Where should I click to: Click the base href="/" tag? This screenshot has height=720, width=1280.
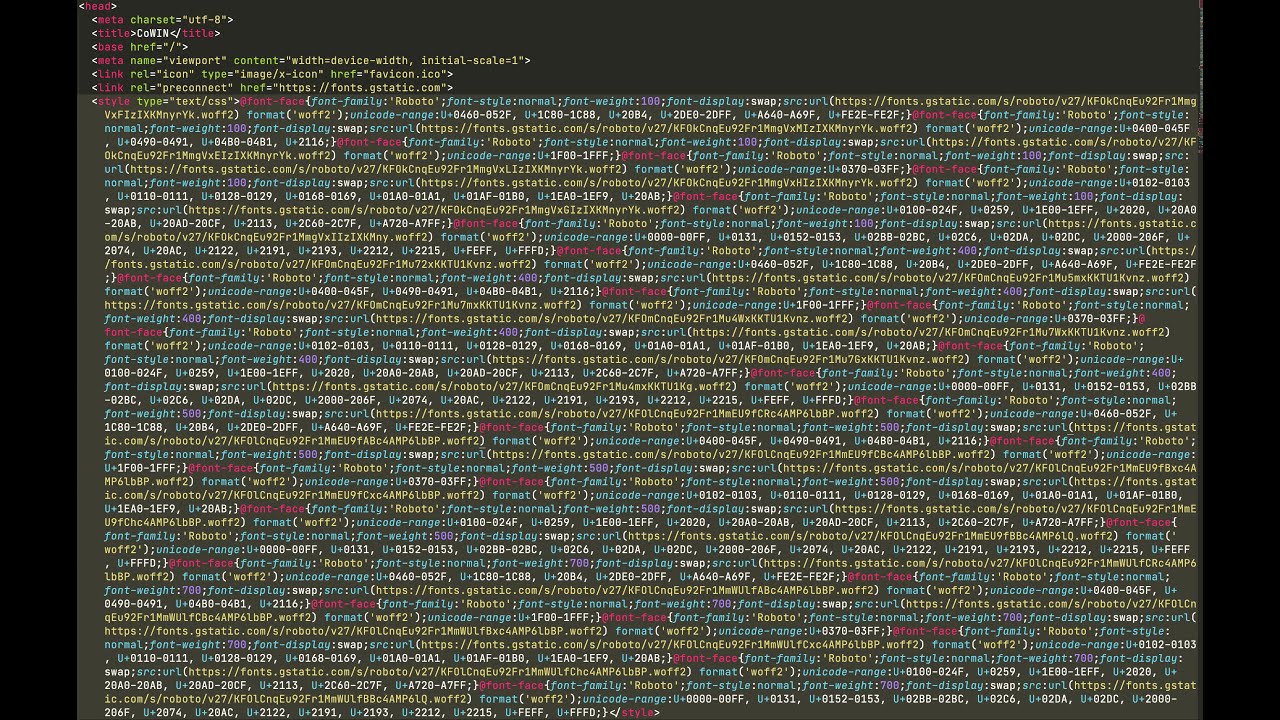pos(140,47)
